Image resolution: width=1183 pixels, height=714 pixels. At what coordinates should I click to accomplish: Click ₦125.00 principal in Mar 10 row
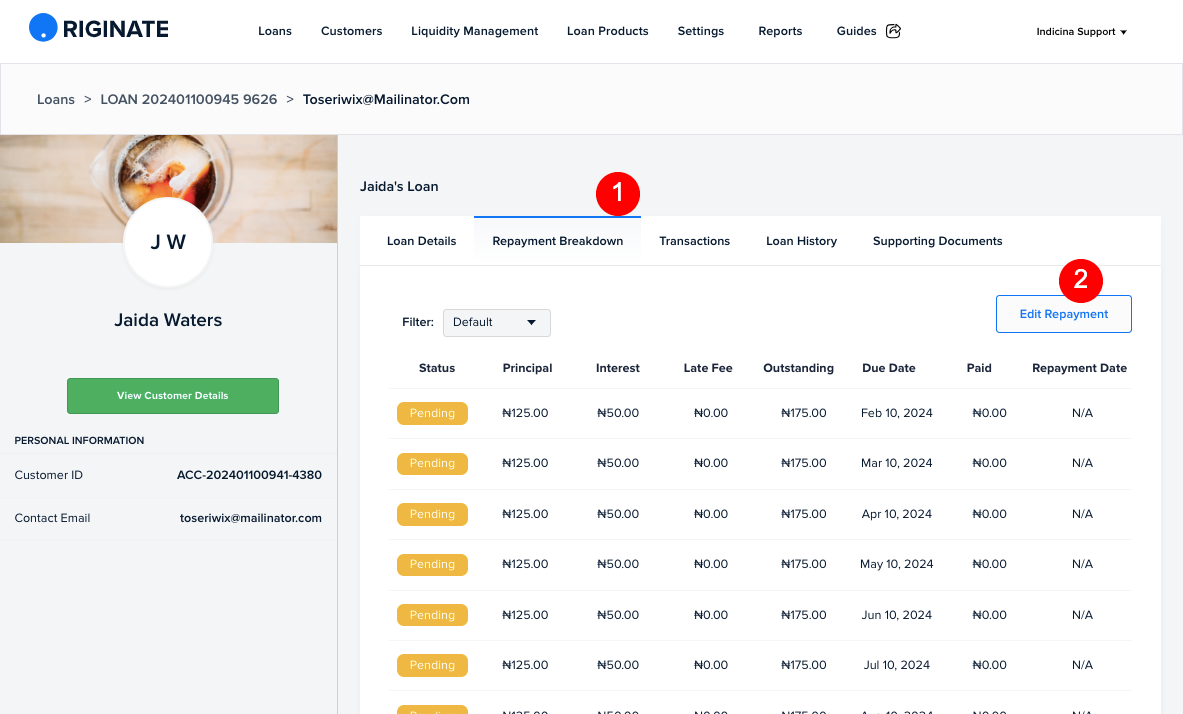click(x=525, y=463)
